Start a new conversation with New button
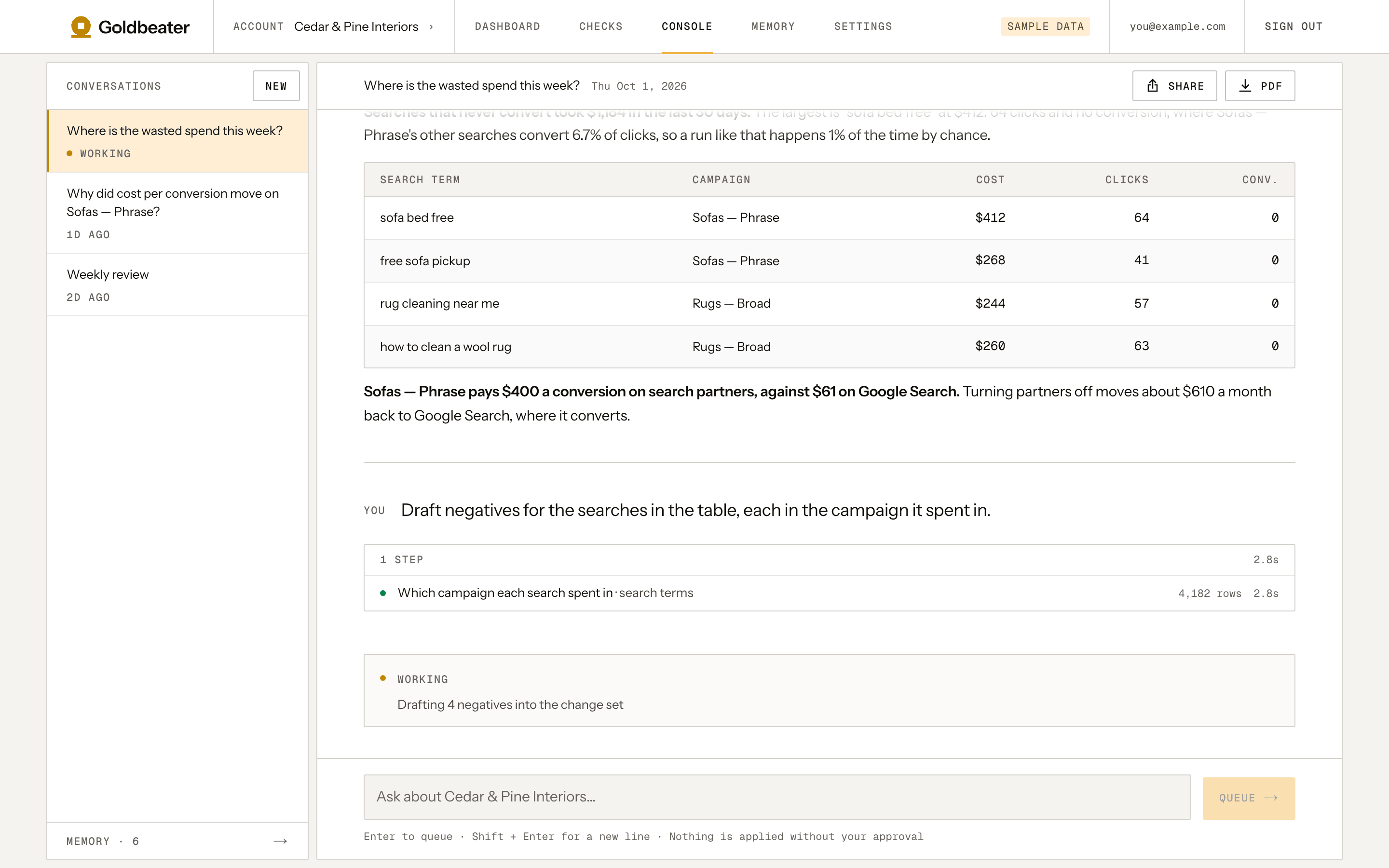 (x=276, y=86)
